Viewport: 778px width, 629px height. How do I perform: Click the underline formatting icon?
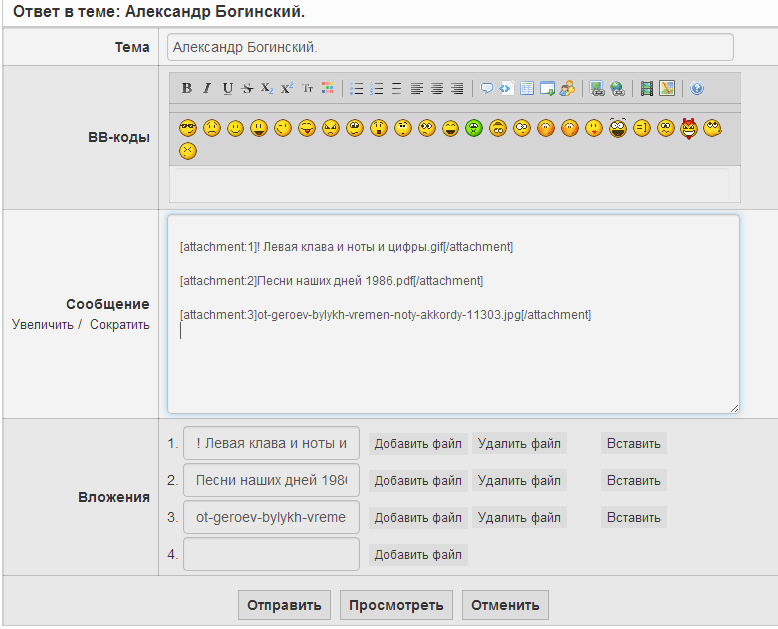coord(227,88)
